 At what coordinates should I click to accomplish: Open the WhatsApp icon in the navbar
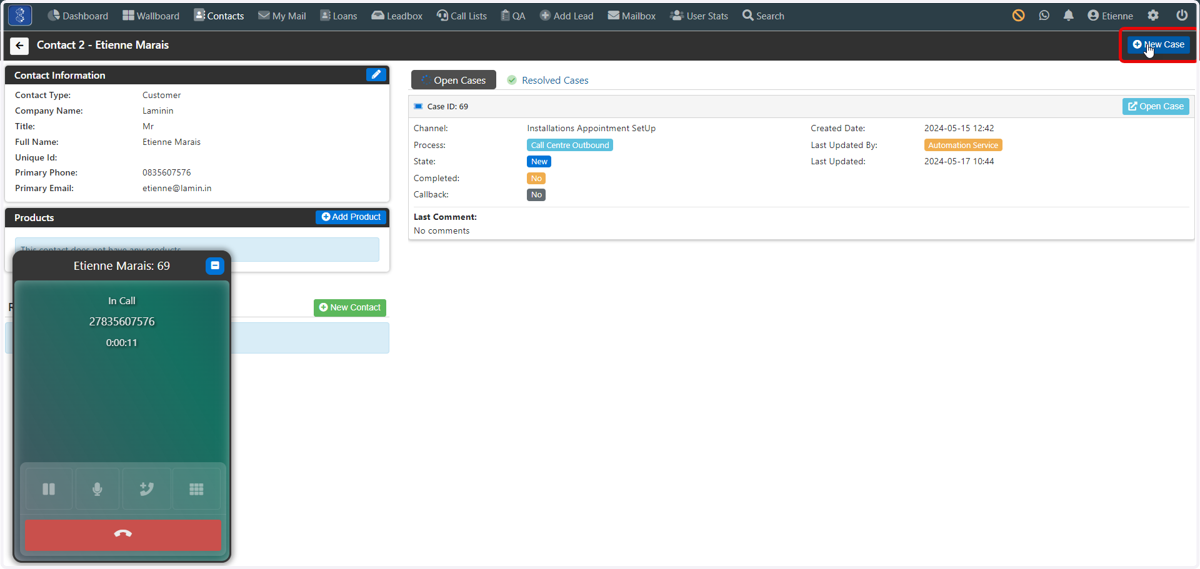[1044, 16]
